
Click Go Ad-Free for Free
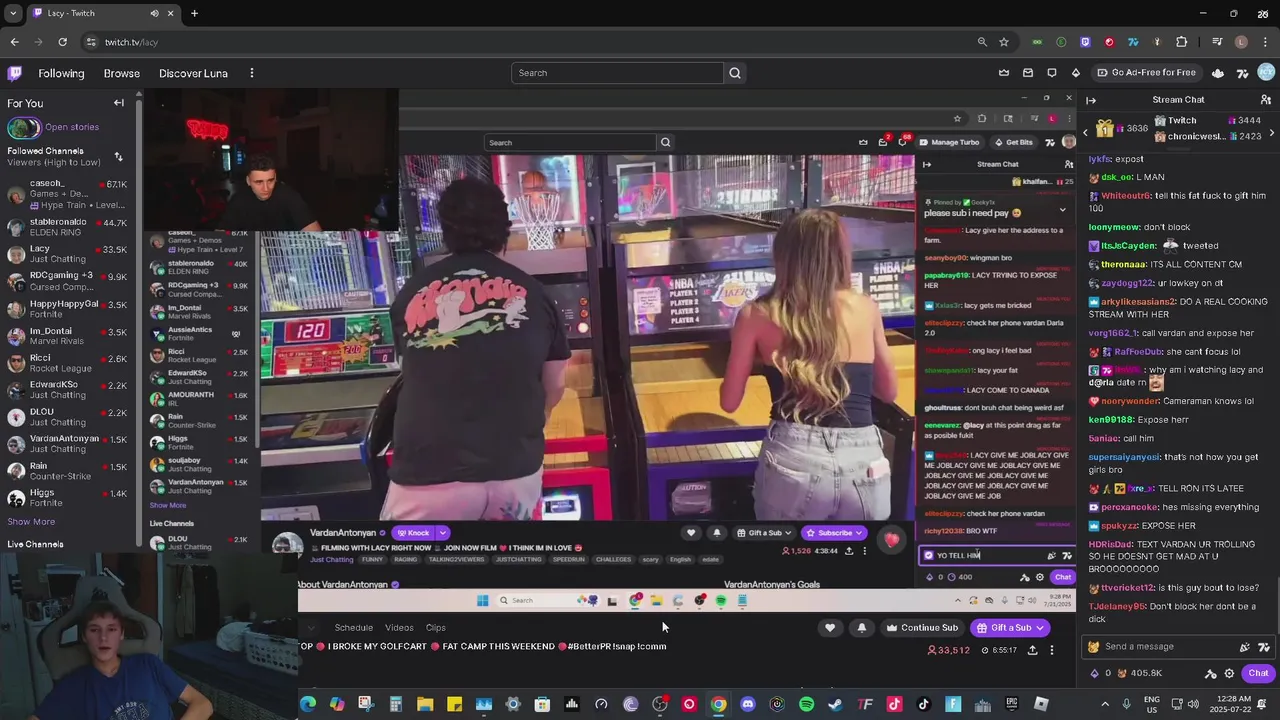click(x=1146, y=73)
